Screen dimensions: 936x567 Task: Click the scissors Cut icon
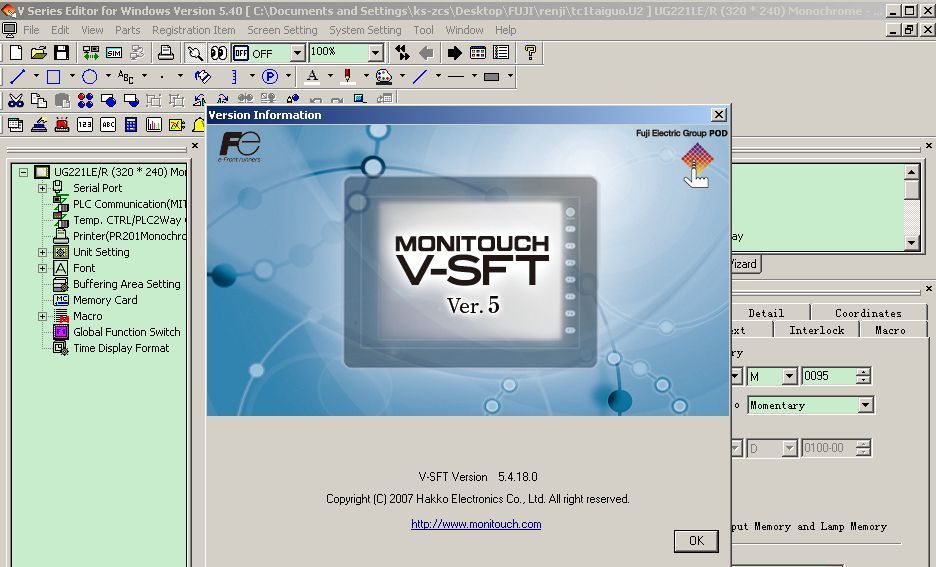[x=15, y=100]
